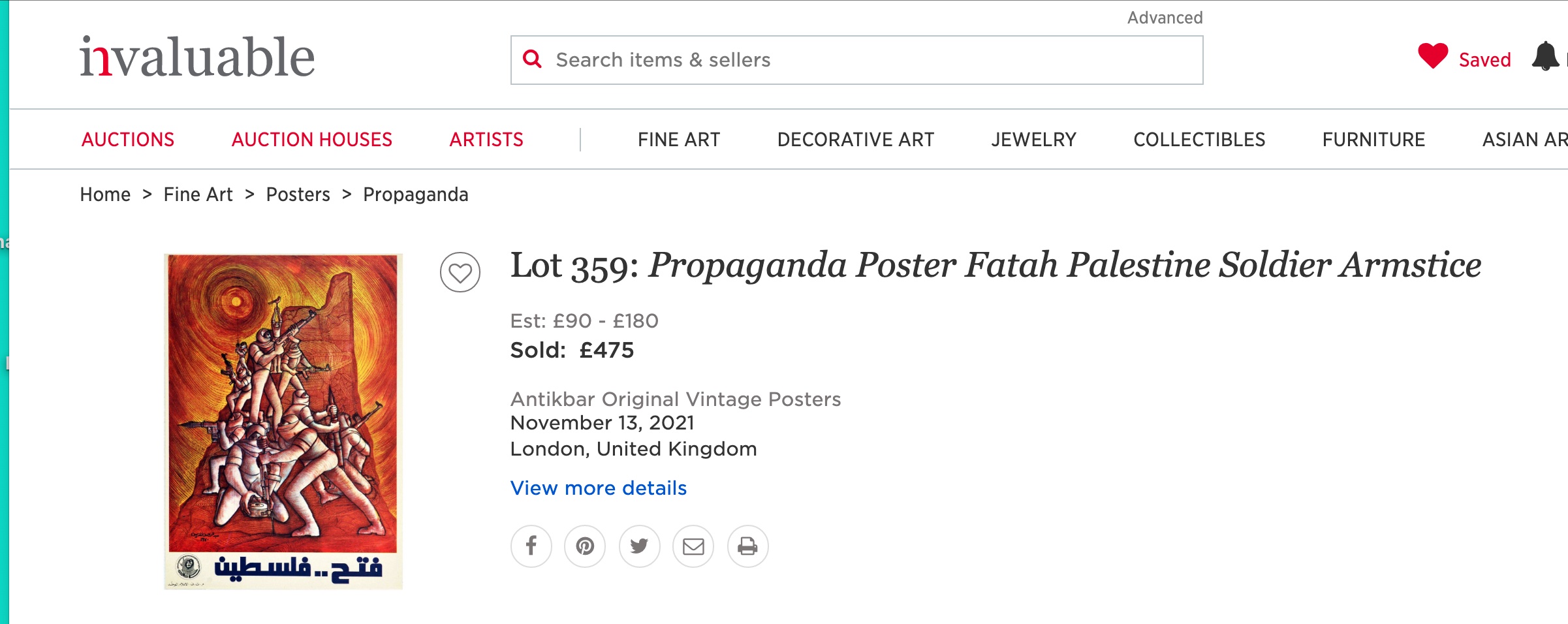Open notifications bell icon
Screen dimensions: 1568x624
(x=1545, y=57)
